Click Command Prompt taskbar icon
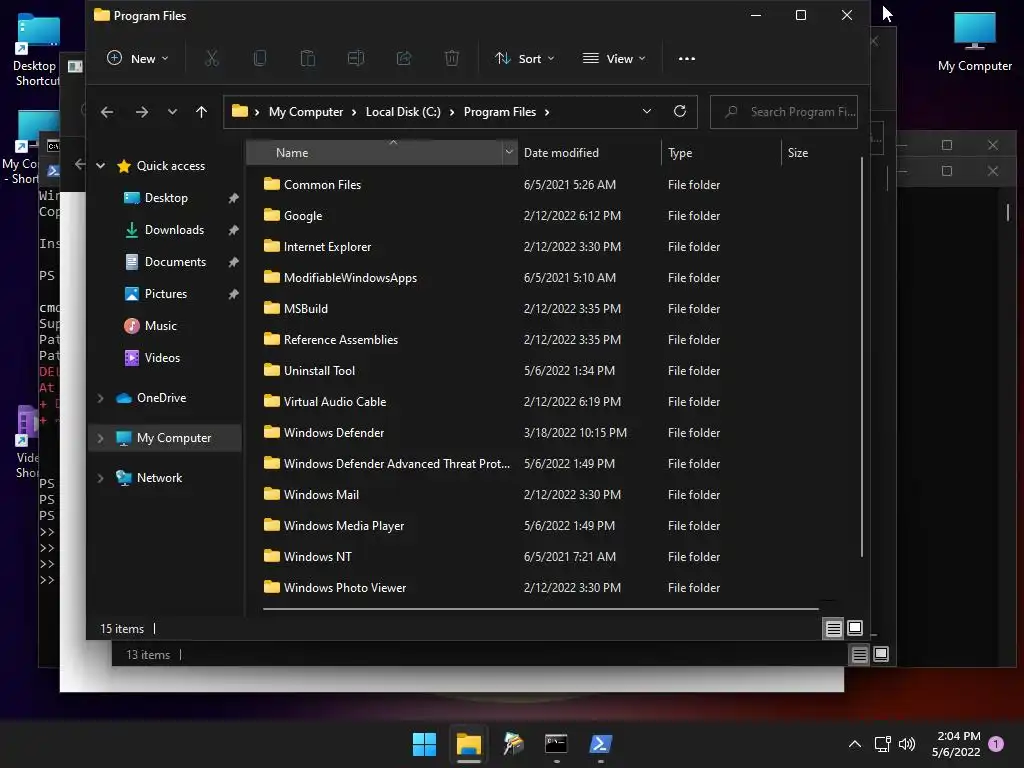This screenshot has width=1024, height=768. tap(556, 744)
